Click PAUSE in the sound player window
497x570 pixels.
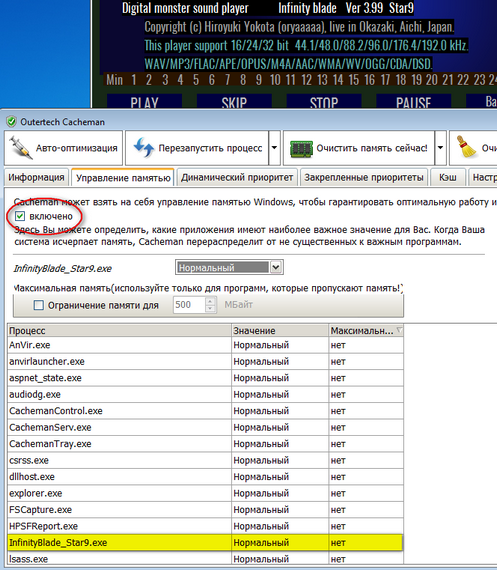(414, 101)
